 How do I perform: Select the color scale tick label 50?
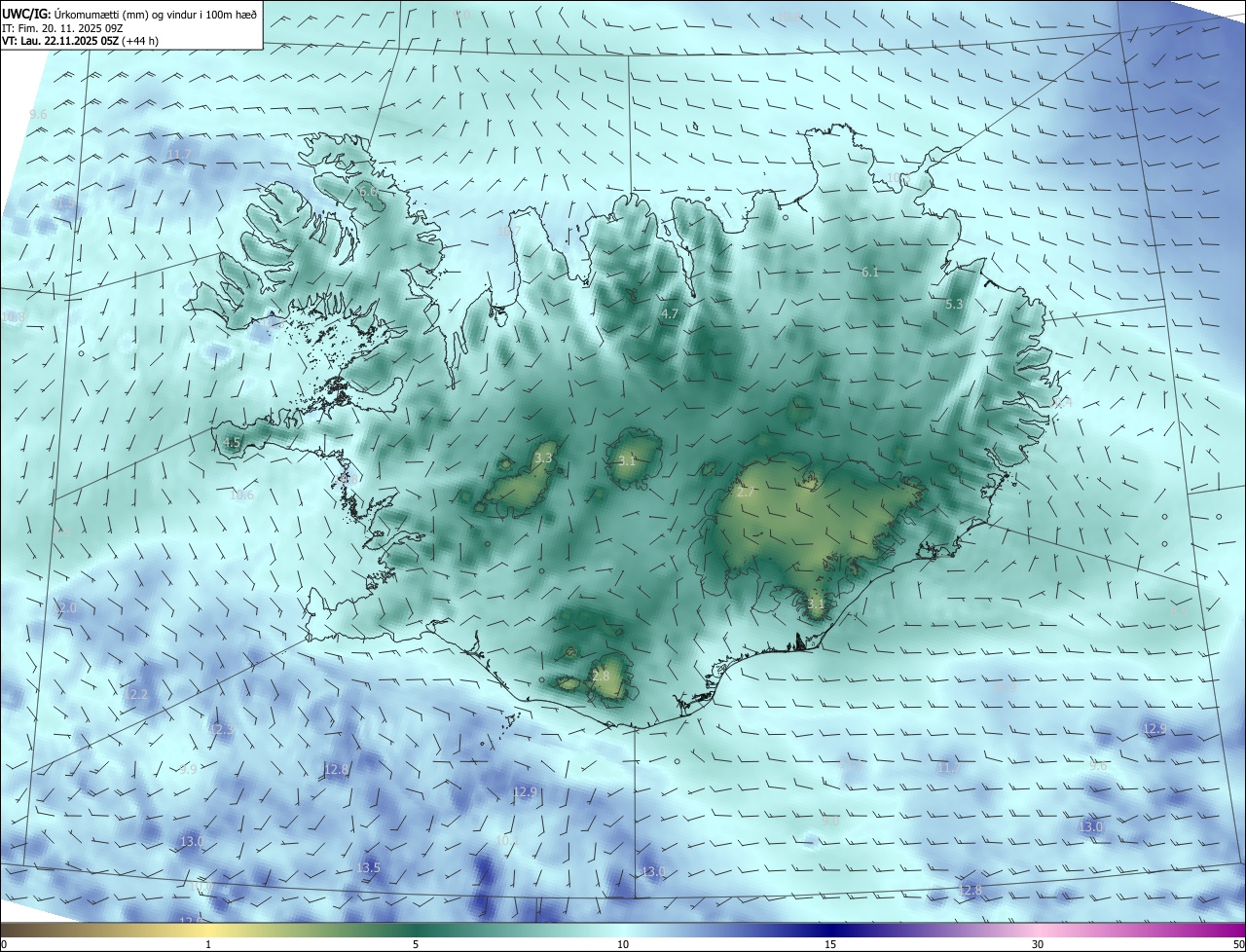pyautogui.click(x=1238, y=944)
